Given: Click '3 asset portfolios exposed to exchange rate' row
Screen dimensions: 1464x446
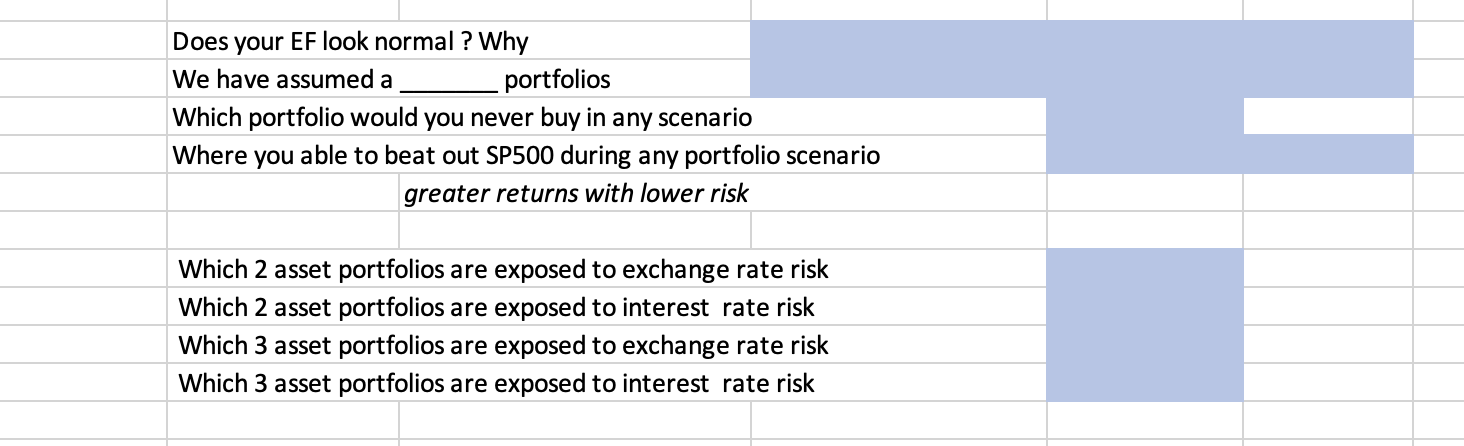Looking at the screenshot, I should 503,345.
